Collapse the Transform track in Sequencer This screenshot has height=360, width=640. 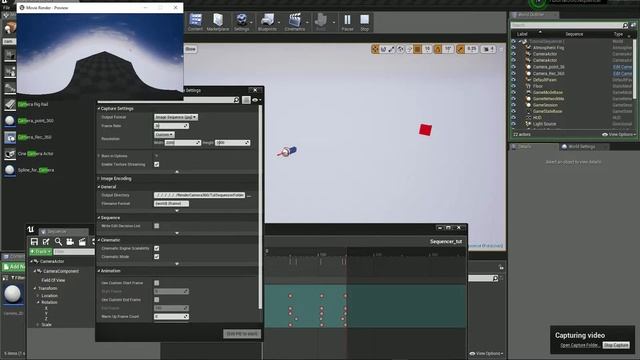pos(35,288)
